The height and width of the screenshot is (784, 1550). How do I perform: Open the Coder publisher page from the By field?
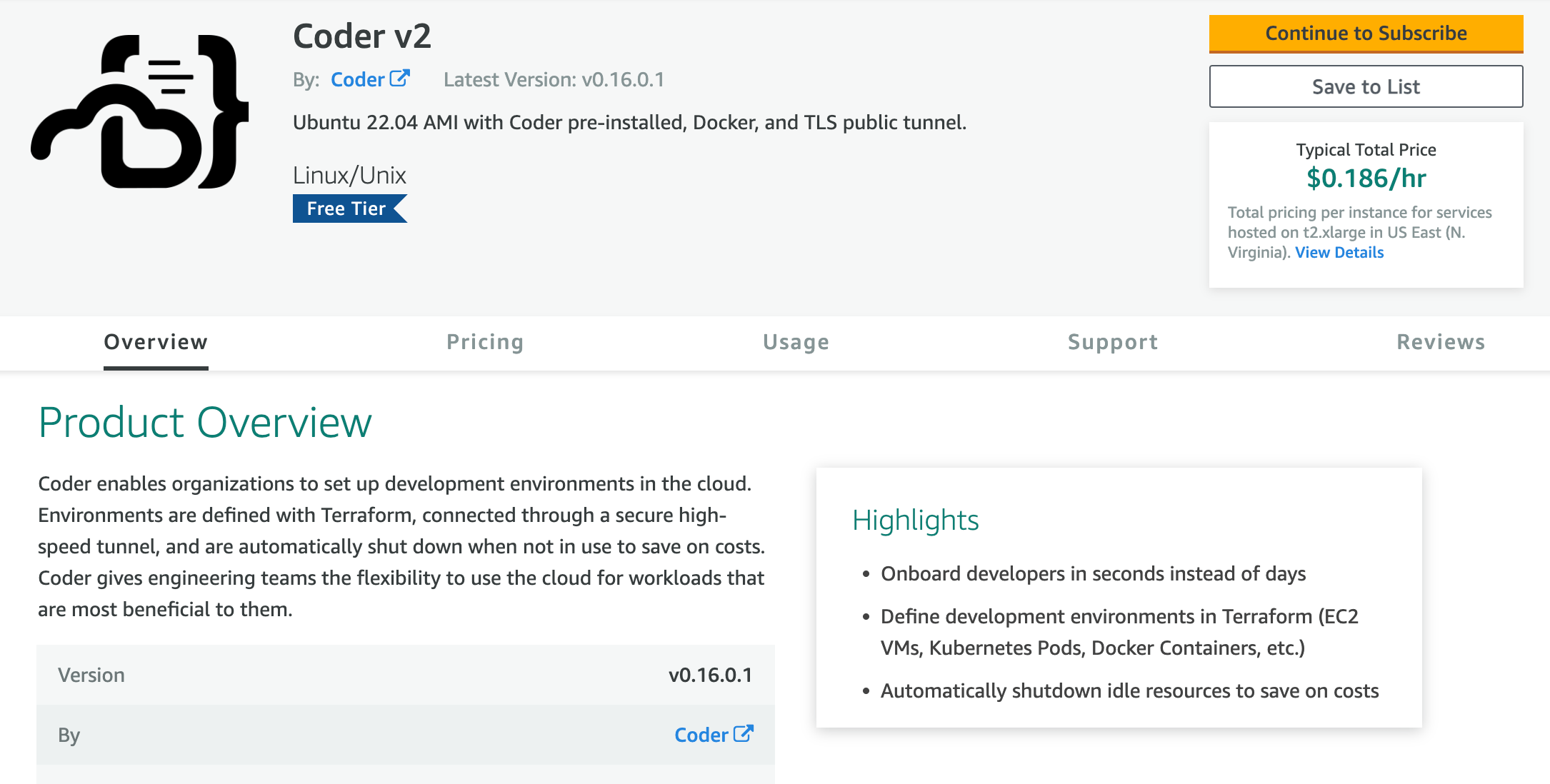click(x=357, y=79)
